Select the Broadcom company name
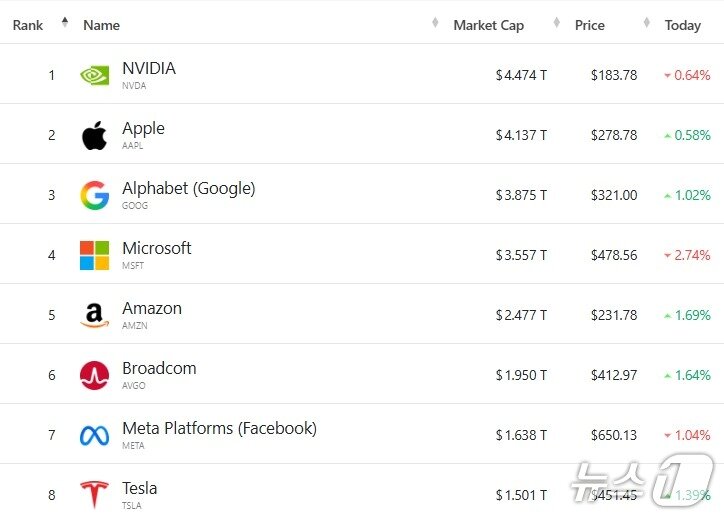The image size is (724, 517). [x=159, y=368]
